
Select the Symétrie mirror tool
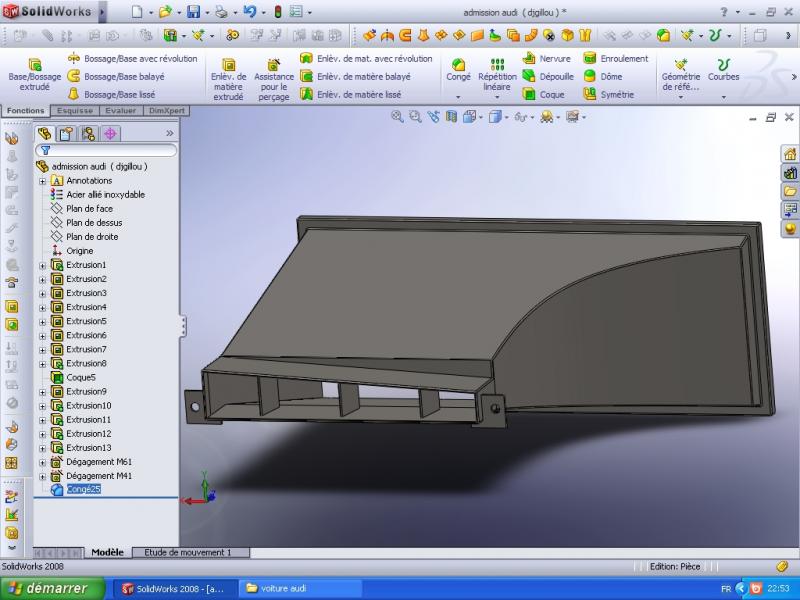(609, 94)
